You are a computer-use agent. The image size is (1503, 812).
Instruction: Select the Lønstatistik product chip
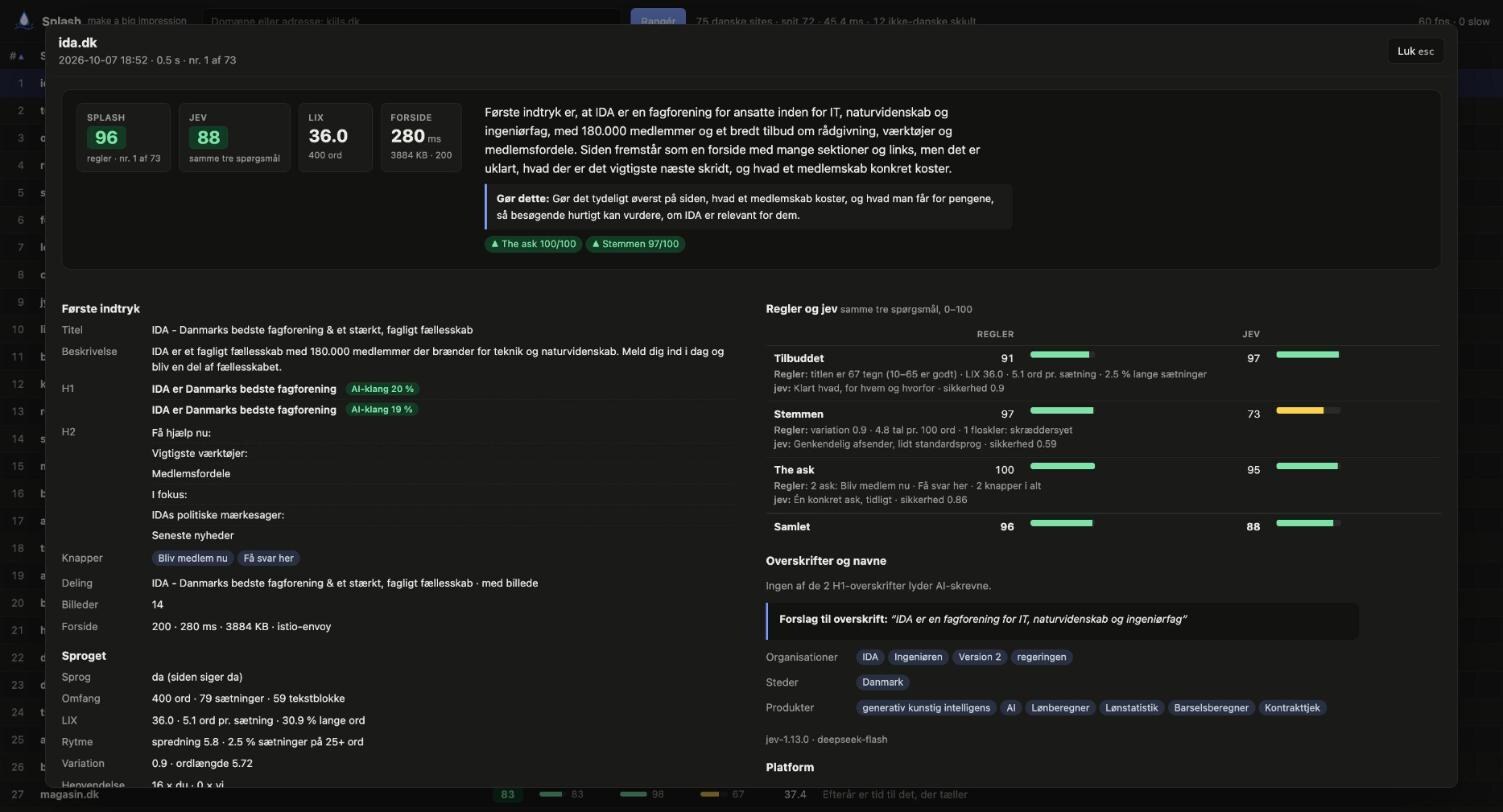click(x=1131, y=708)
